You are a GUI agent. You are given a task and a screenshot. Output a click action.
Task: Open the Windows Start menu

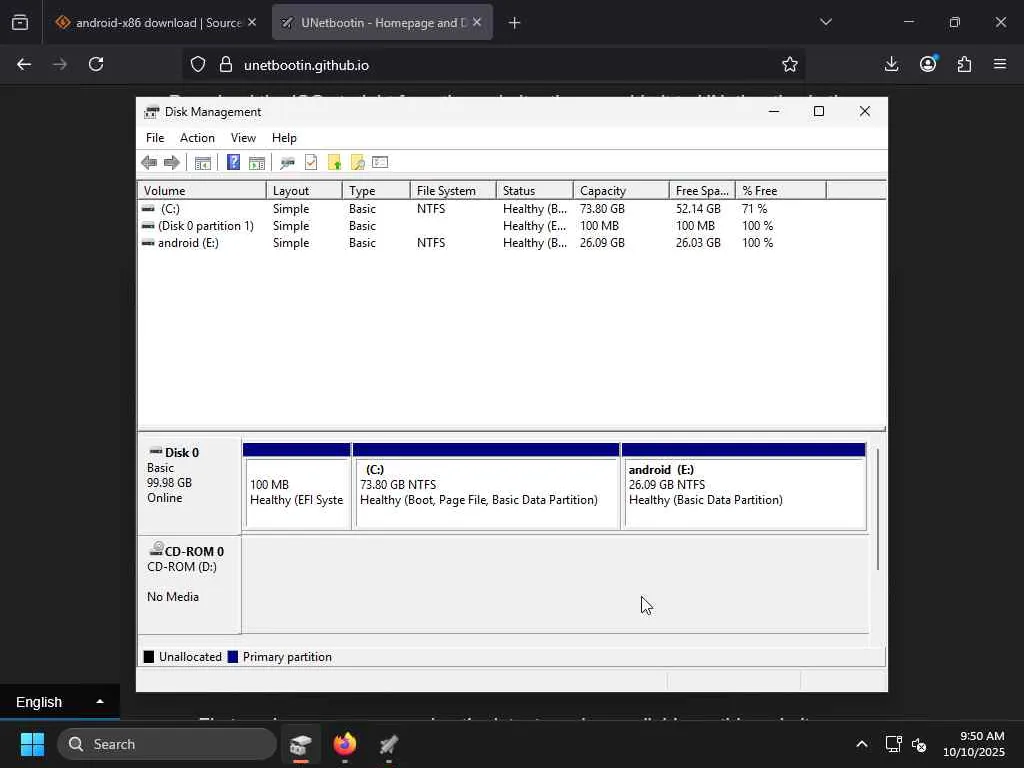32,744
